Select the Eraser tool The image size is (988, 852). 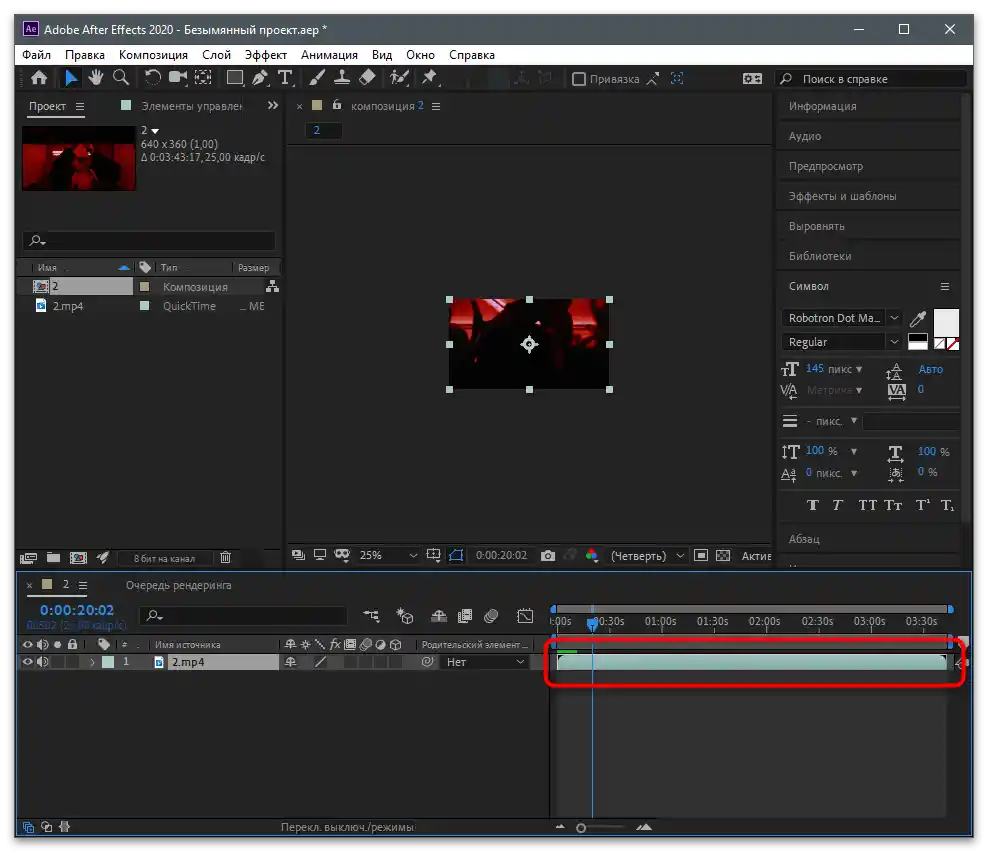pos(367,78)
